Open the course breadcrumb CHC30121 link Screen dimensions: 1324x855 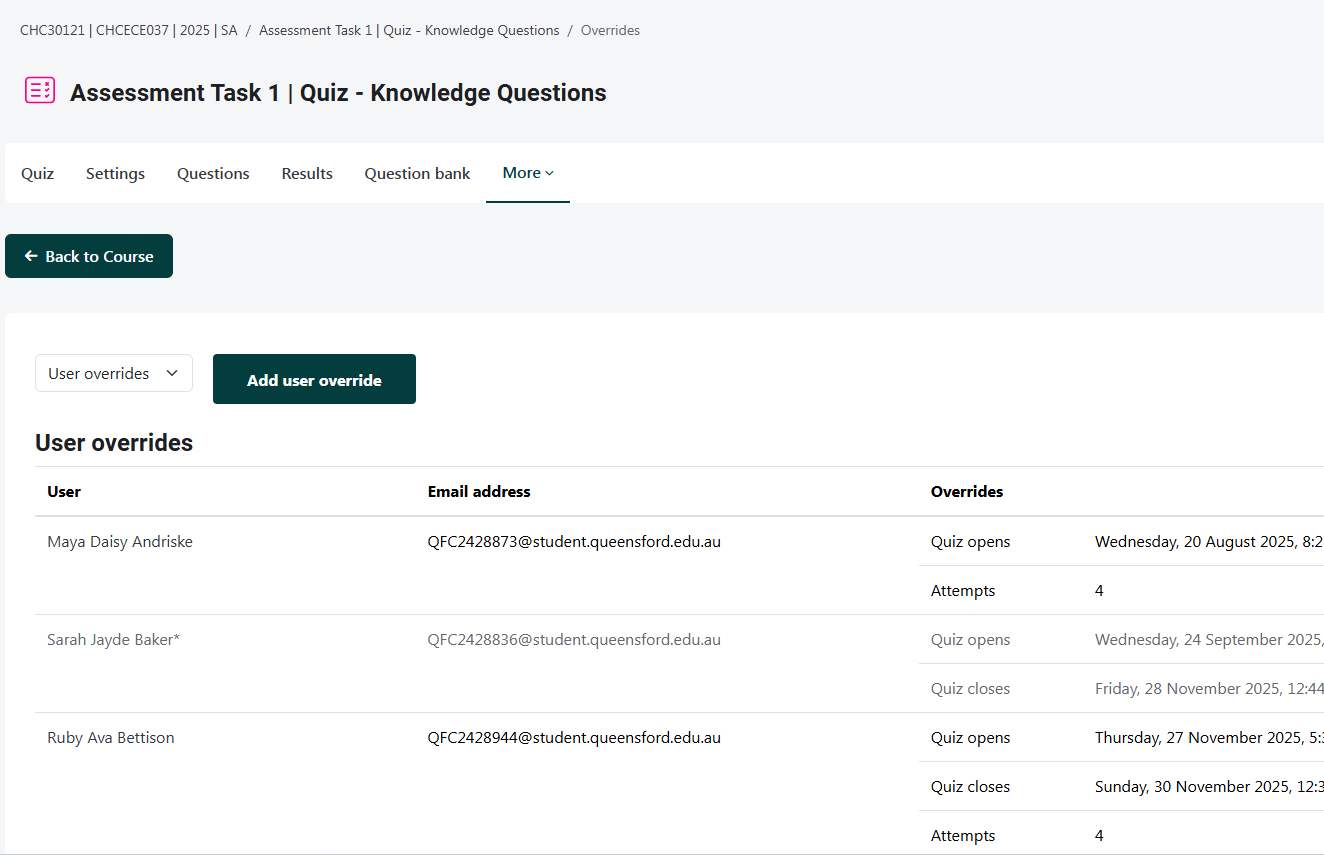click(x=128, y=30)
